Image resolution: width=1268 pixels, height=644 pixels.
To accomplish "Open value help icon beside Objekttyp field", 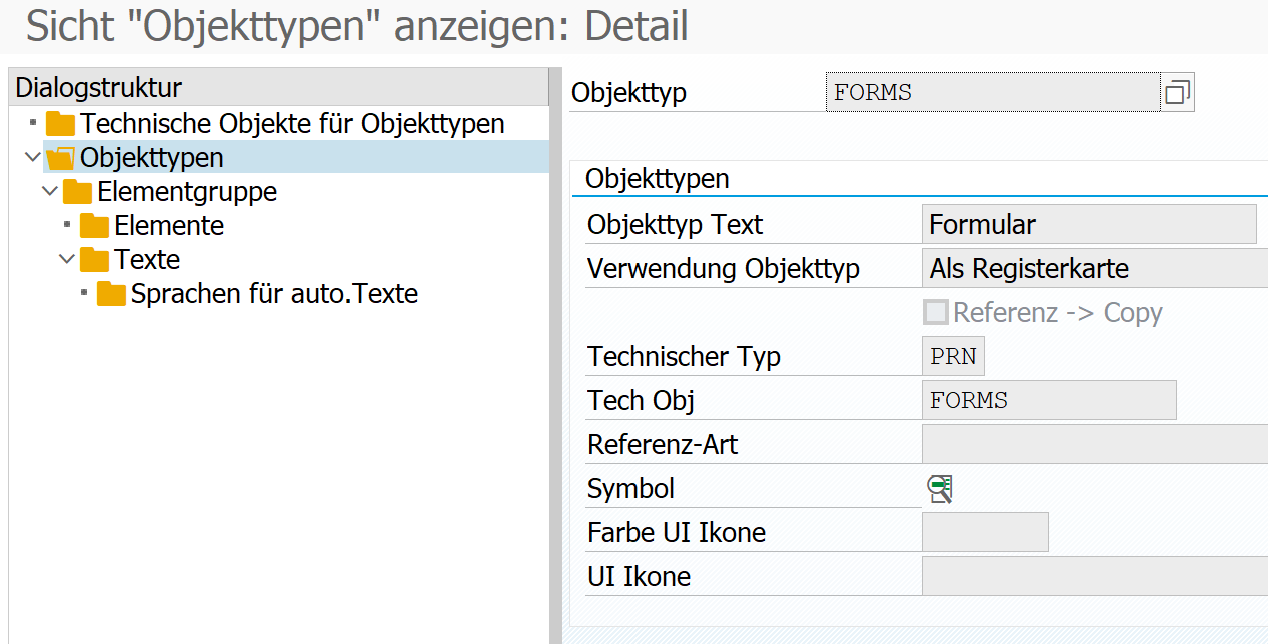I will click(x=1177, y=93).
